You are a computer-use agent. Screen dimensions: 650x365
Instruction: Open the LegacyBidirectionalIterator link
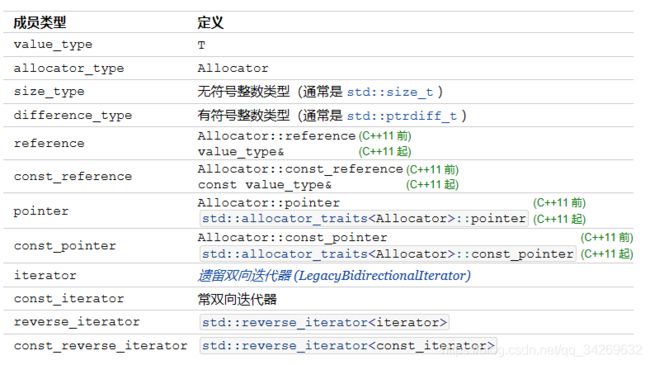[334, 275]
